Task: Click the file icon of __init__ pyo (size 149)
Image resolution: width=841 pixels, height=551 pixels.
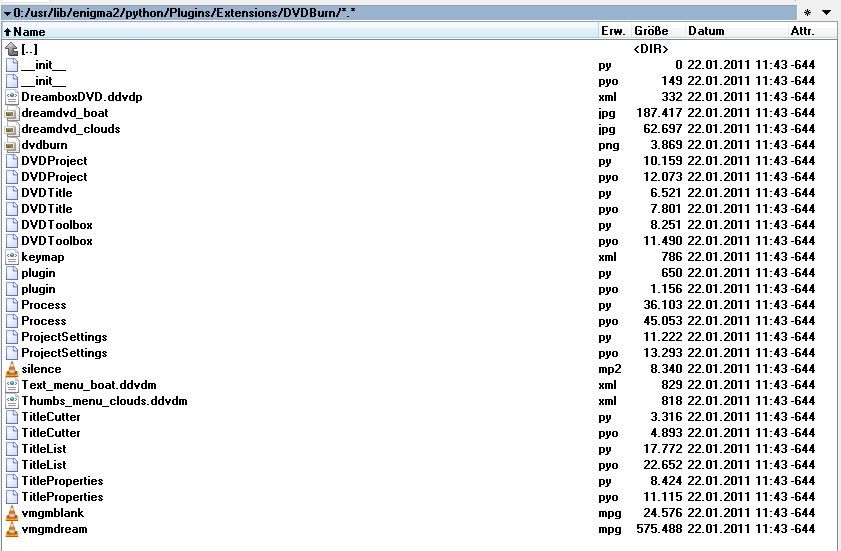Action: (11, 82)
